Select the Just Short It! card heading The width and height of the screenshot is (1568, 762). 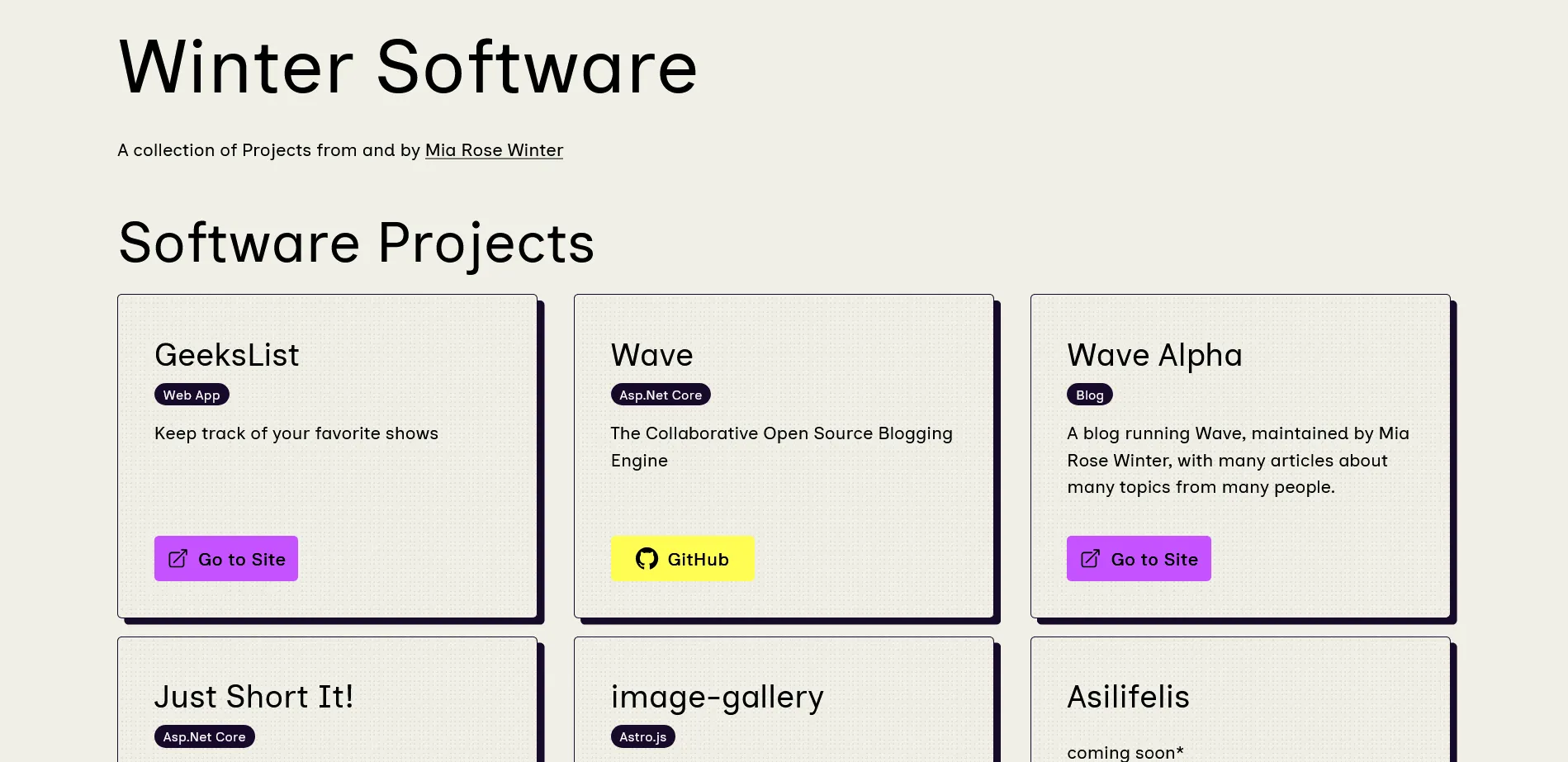pos(253,698)
